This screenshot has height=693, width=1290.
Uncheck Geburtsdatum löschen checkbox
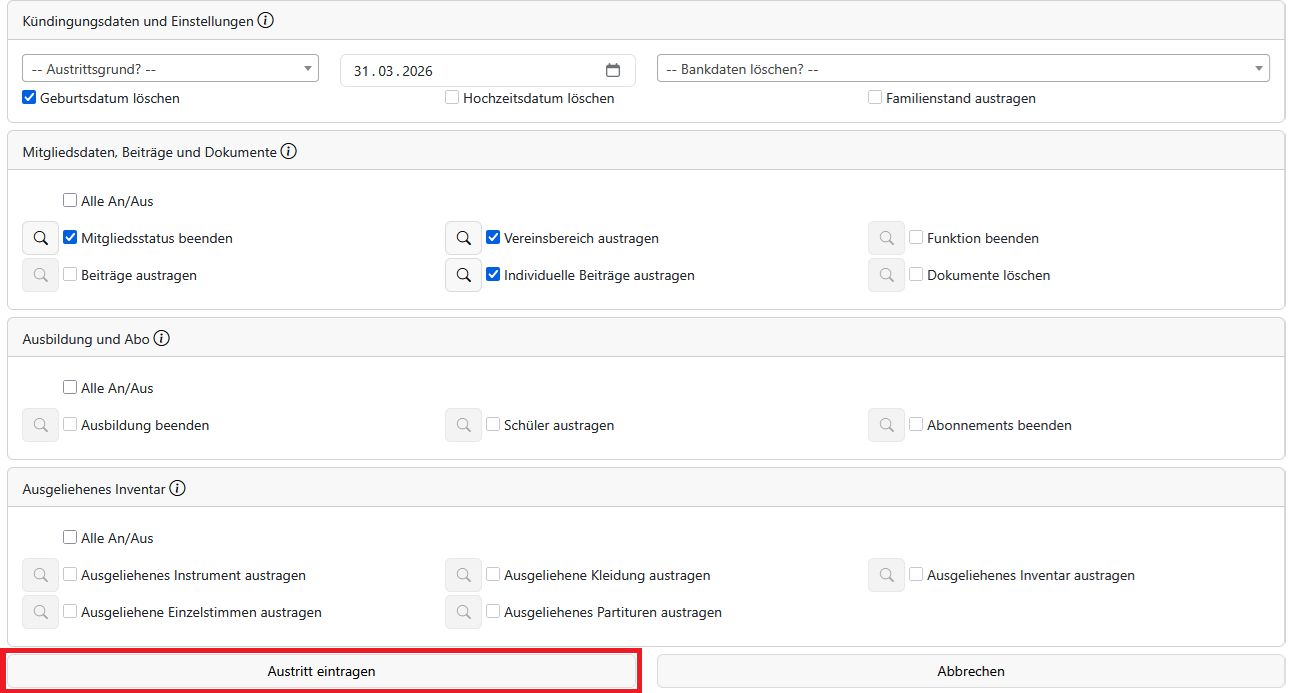pyautogui.click(x=30, y=98)
